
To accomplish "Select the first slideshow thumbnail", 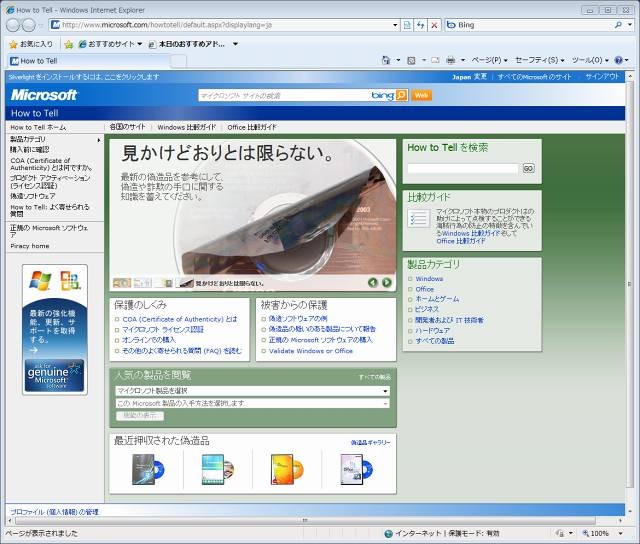I will click(x=122, y=282).
